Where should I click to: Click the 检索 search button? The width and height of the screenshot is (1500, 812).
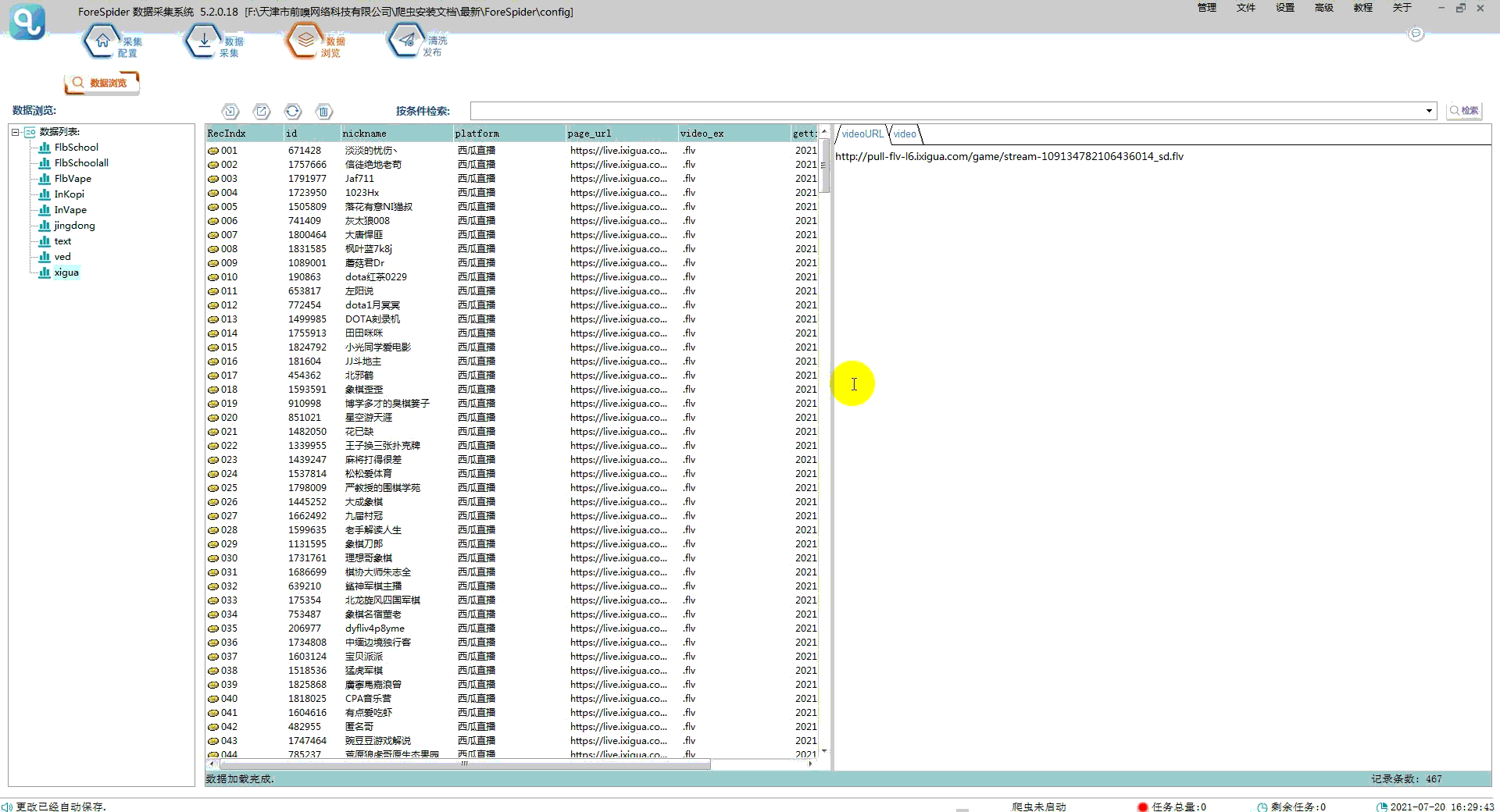[1465, 111]
